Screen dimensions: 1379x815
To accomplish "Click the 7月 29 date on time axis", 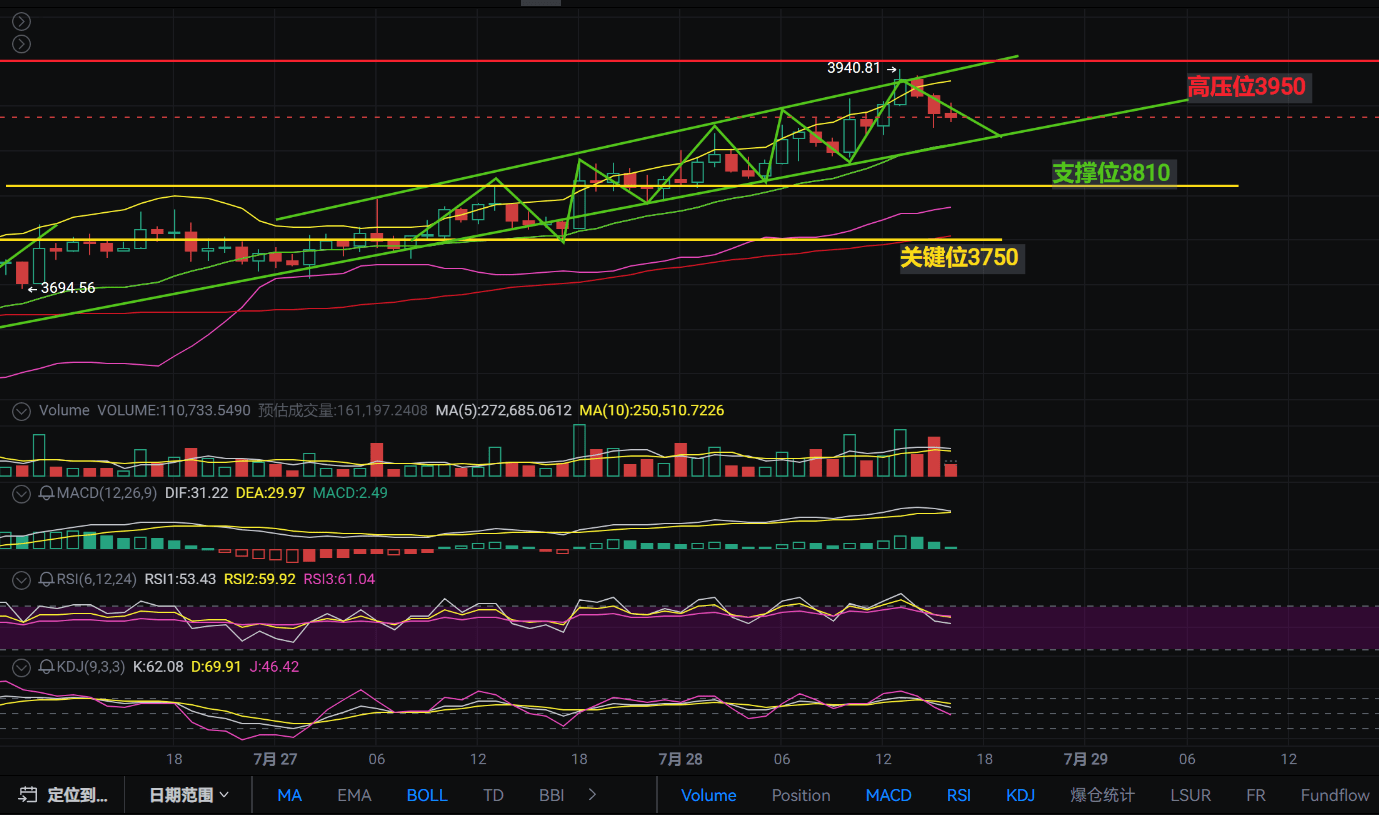I will [x=1085, y=759].
